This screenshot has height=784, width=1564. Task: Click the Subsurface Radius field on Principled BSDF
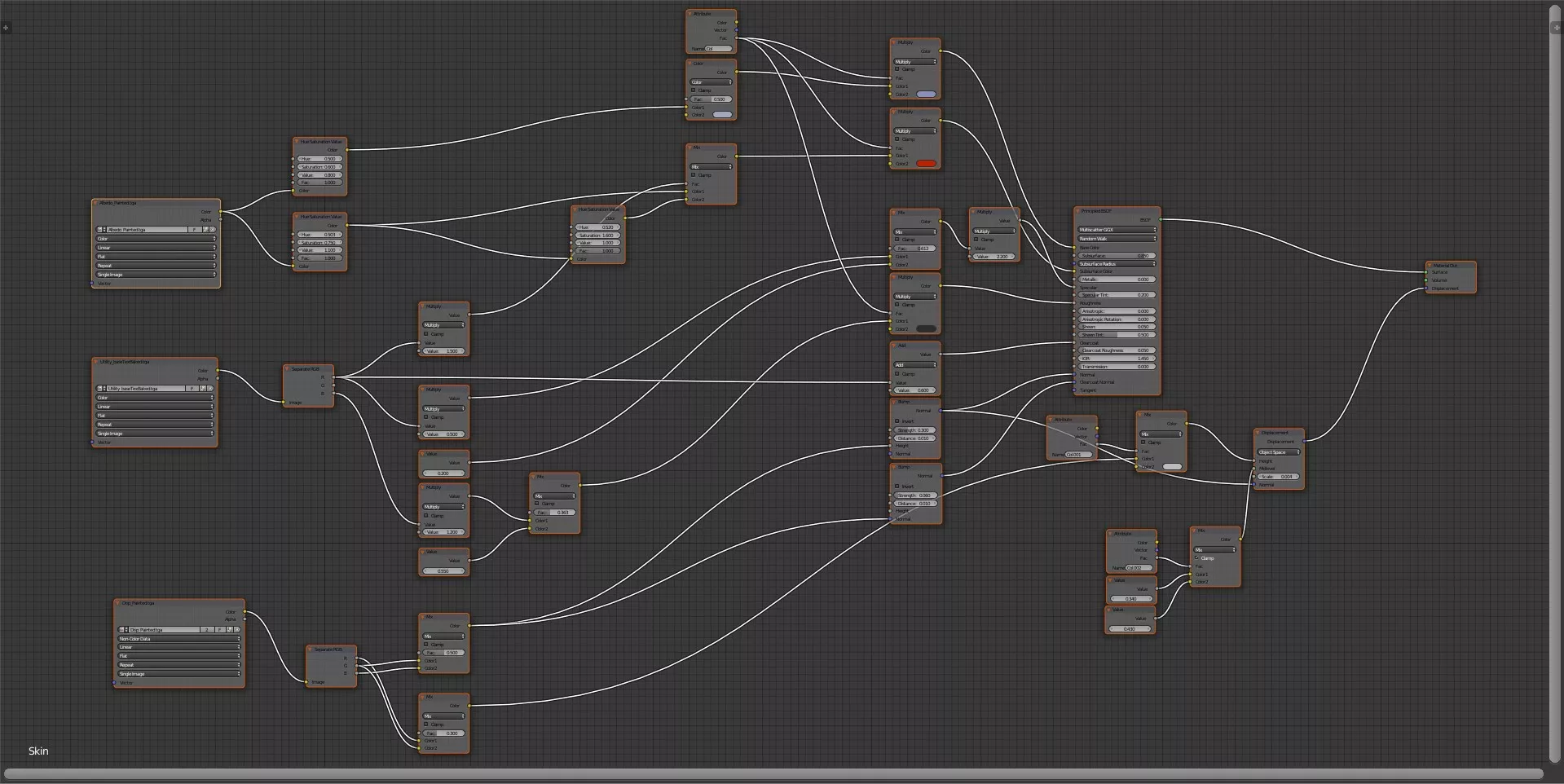tap(1116, 264)
